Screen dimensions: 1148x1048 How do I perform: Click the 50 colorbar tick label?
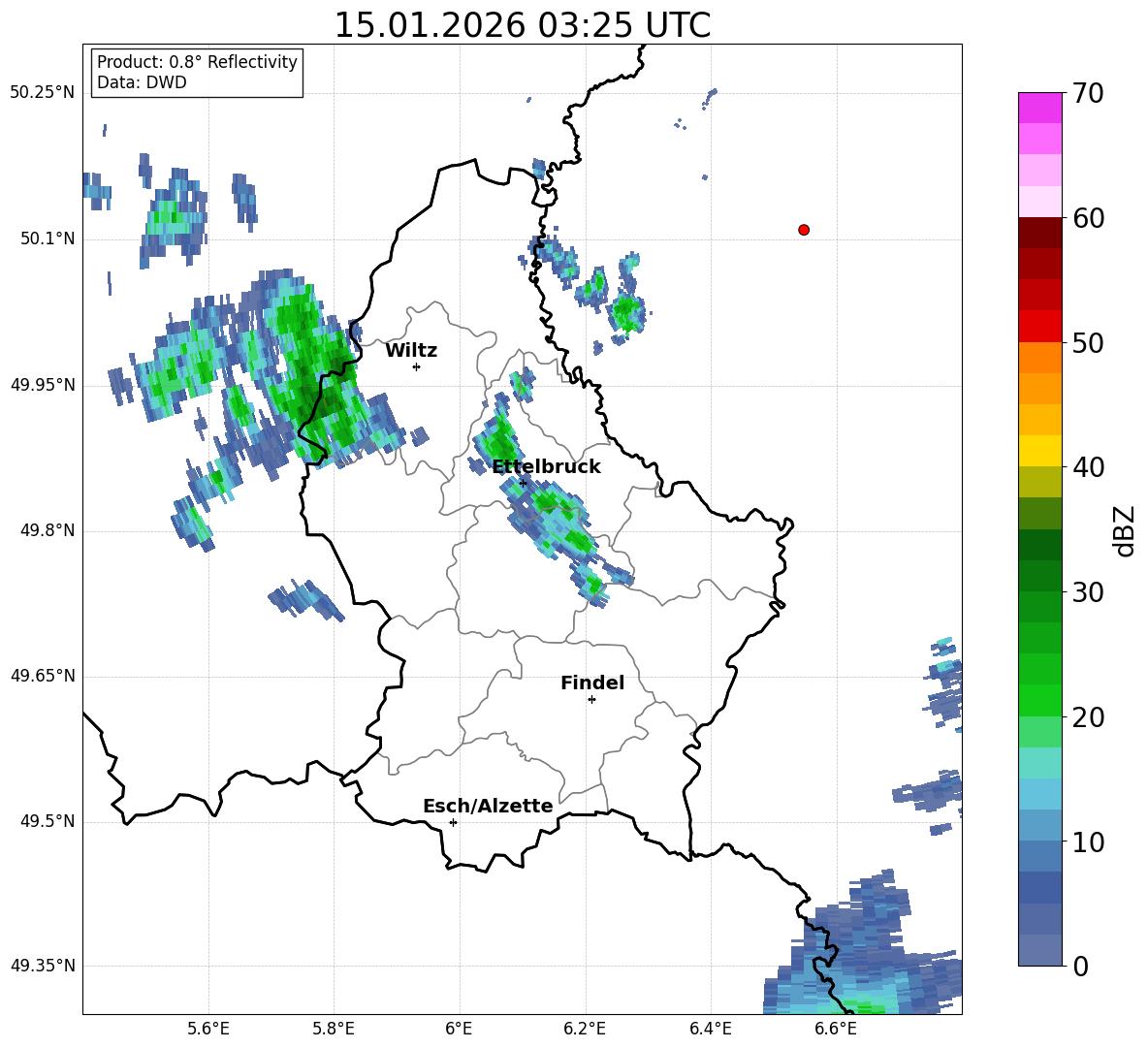[1087, 342]
